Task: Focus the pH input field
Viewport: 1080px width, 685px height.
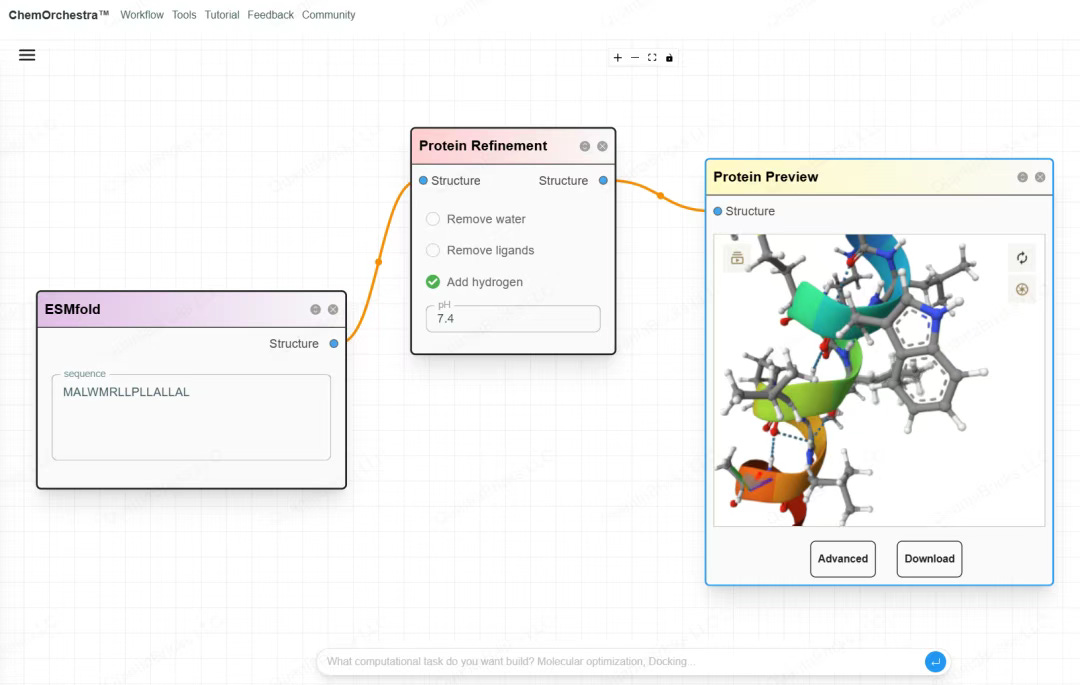Action: [513, 319]
